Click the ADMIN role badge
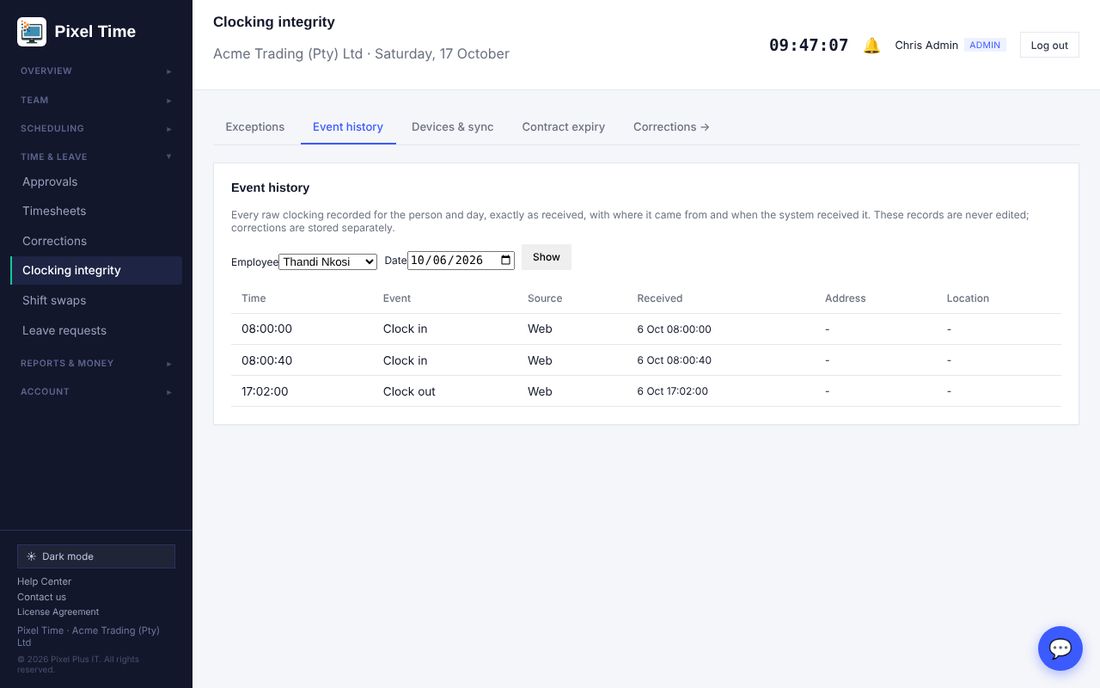 [x=985, y=45]
